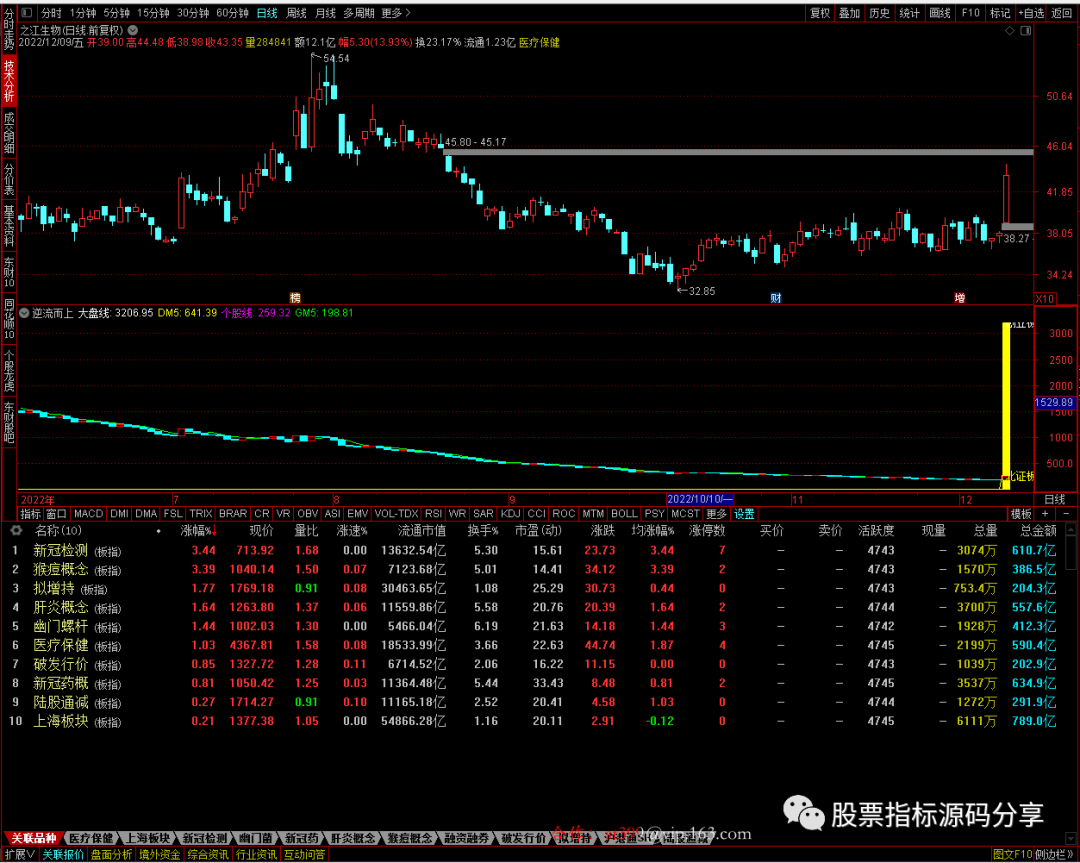Open the 个股龙虎 sidebar tab

click(x=9, y=371)
